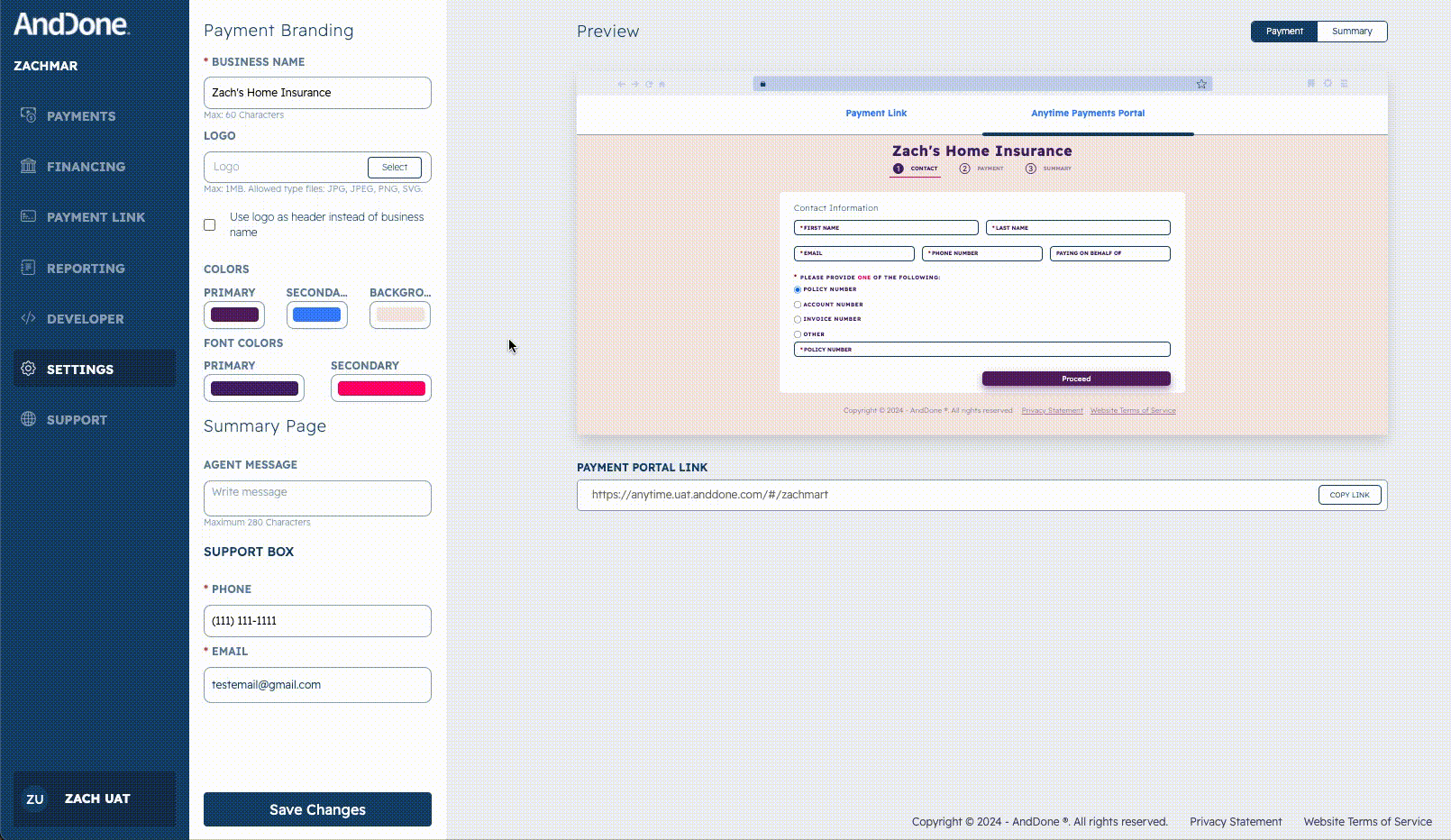This screenshot has height=840, width=1451.
Task: Select the Settings gear icon
Action: 29,369
